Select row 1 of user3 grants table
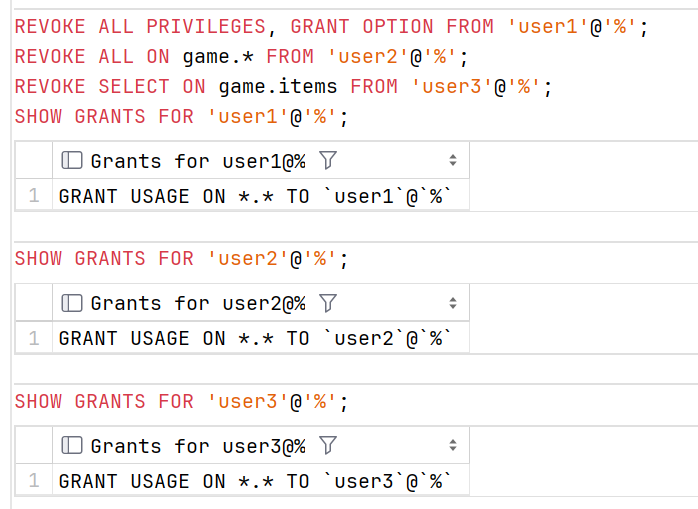 pos(34,480)
